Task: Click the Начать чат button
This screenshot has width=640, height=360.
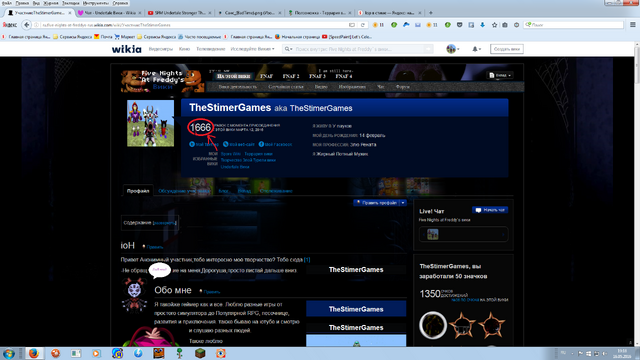Action: pos(490,210)
